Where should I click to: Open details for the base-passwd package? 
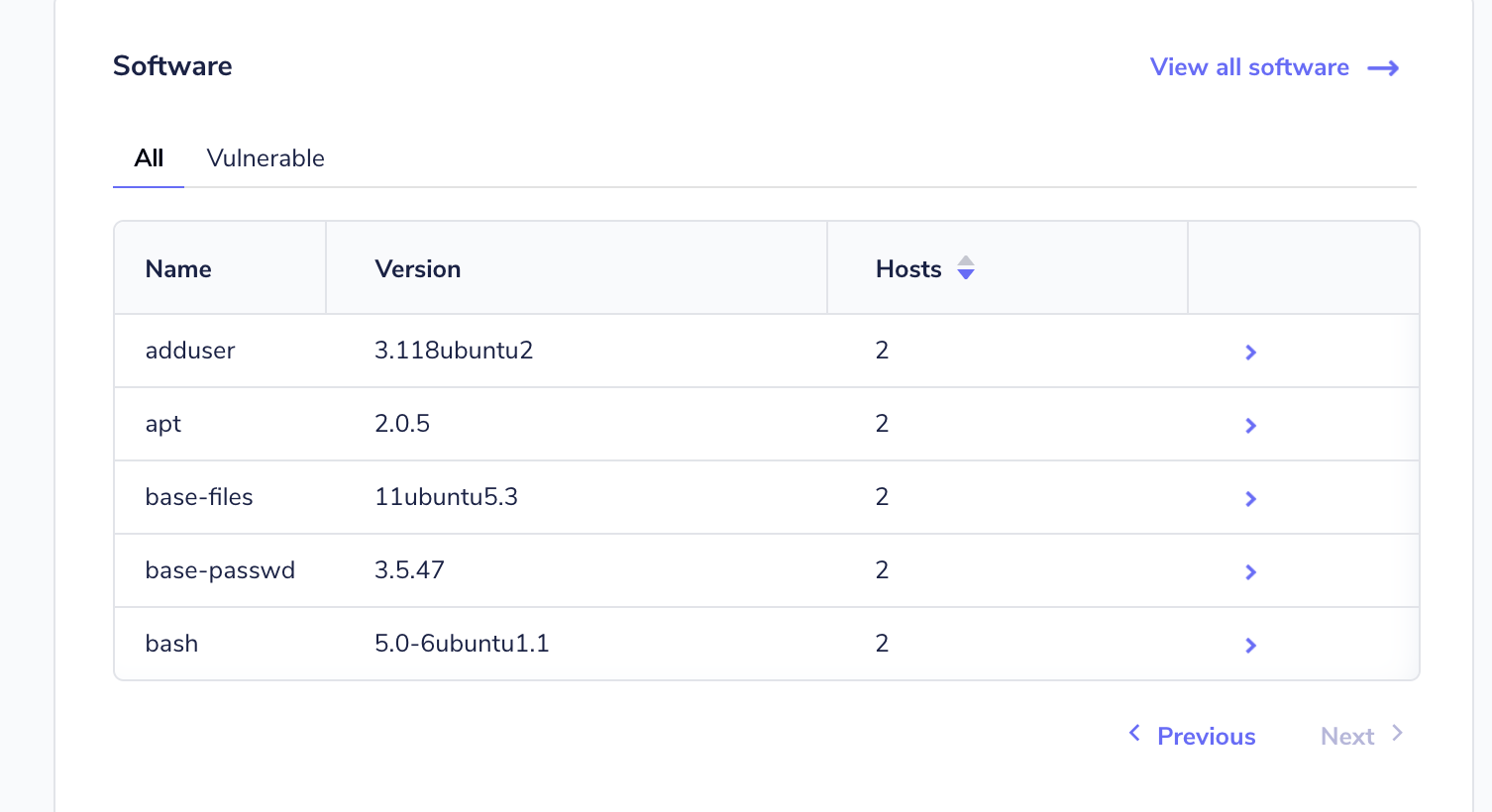[x=1250, y=571]
